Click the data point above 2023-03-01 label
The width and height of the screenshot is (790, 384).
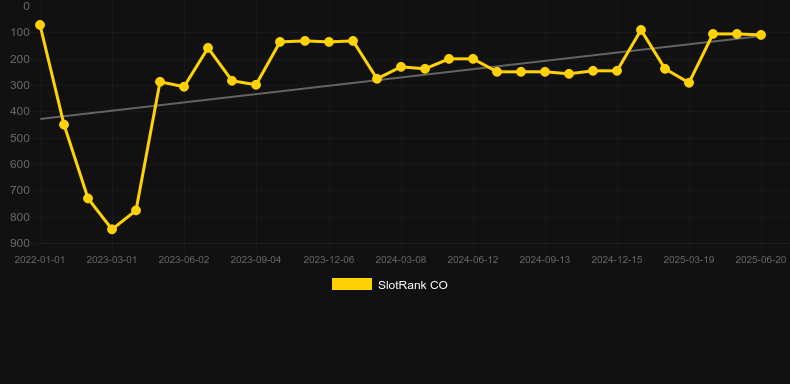[x=112, y=229]
